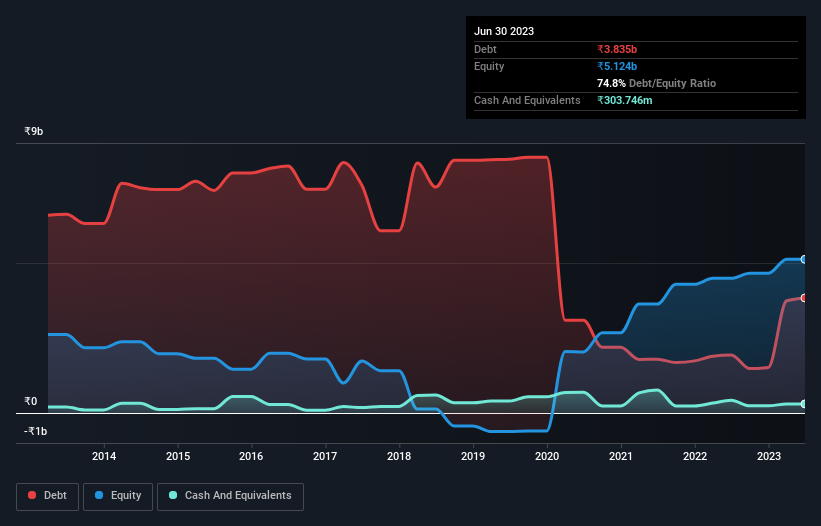Click the 2023 x-axis label
Image resolution: width=821 pixels, height=526 pixels.
(769, 456)
